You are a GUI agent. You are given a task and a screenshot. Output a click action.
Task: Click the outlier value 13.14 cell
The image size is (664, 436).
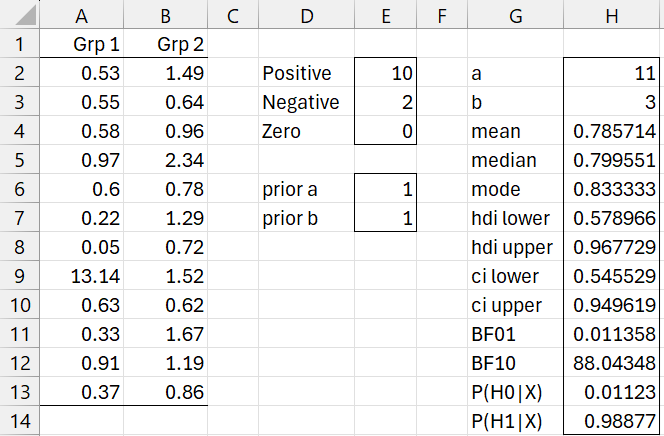tap(82, 276)
